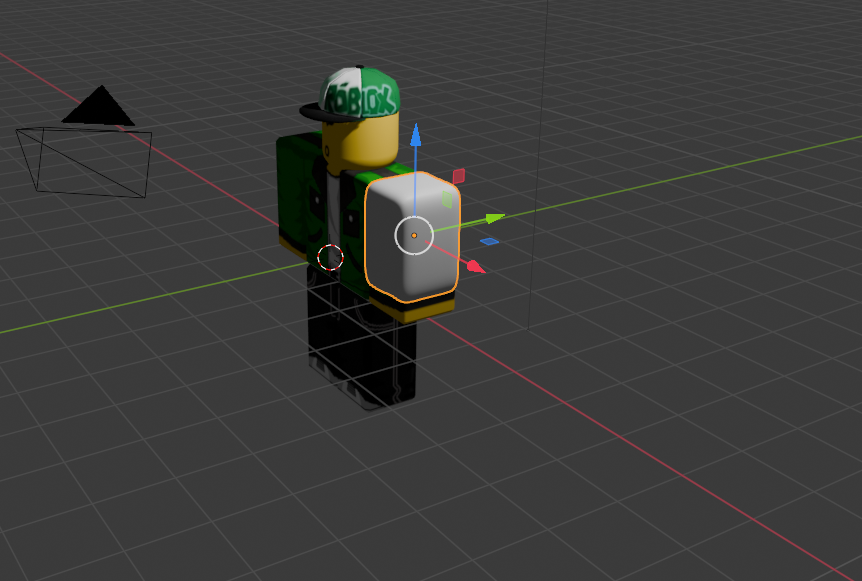Click the red-white 3D cursor
This screenshot has height=581, width=862.
(330, 257)
